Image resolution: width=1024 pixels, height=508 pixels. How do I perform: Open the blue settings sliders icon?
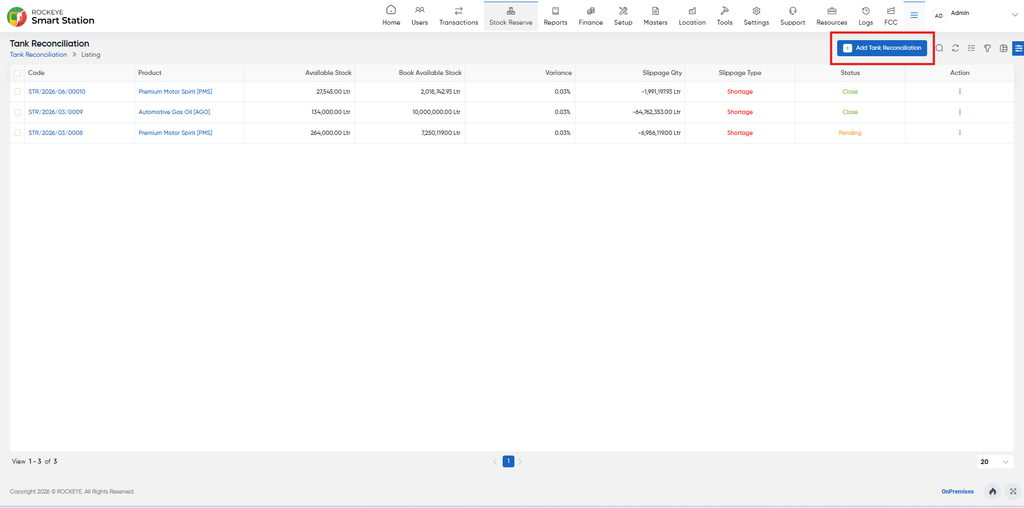click(1018, 48)
